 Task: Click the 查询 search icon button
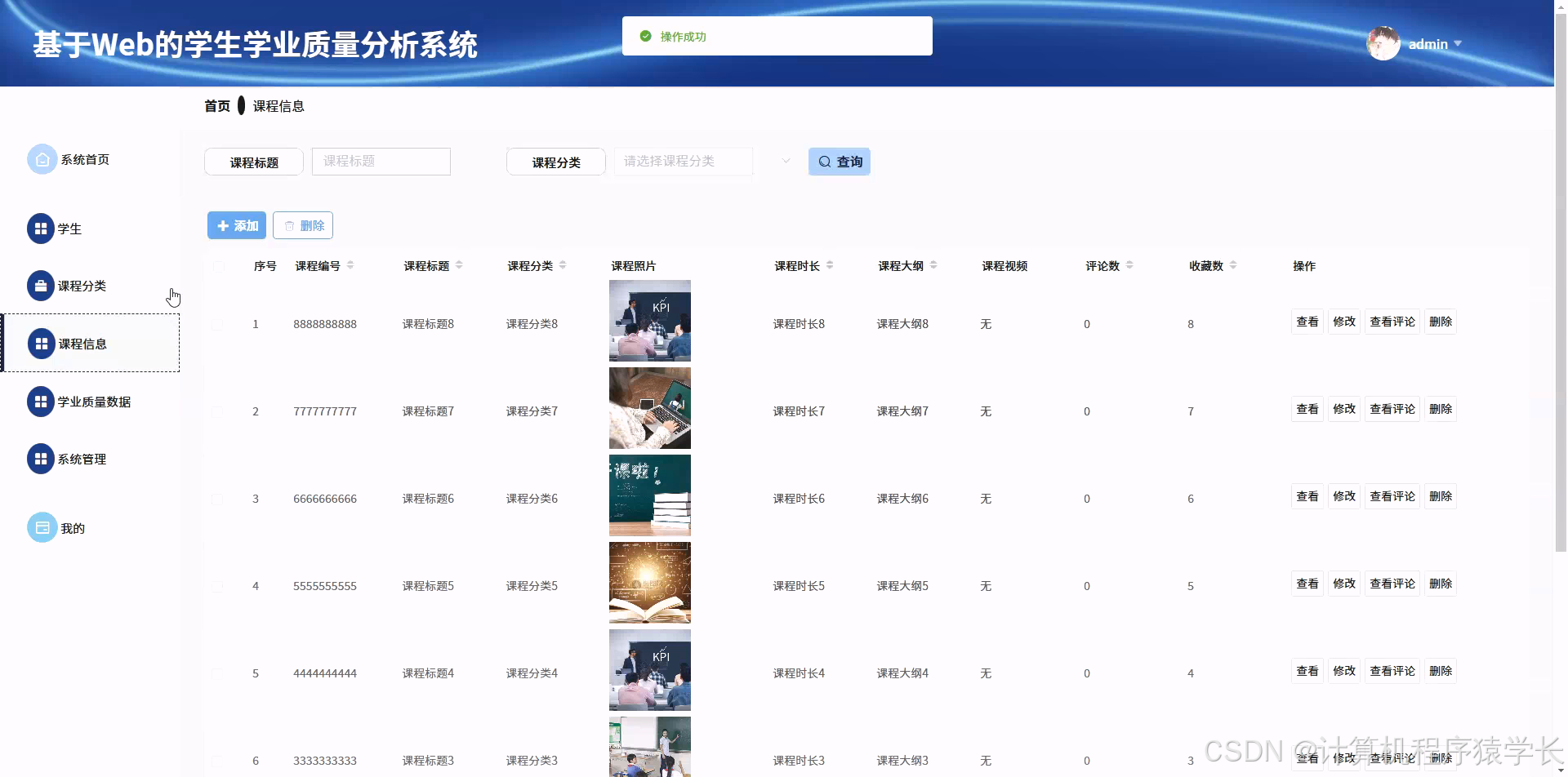(x=839, y=161)
